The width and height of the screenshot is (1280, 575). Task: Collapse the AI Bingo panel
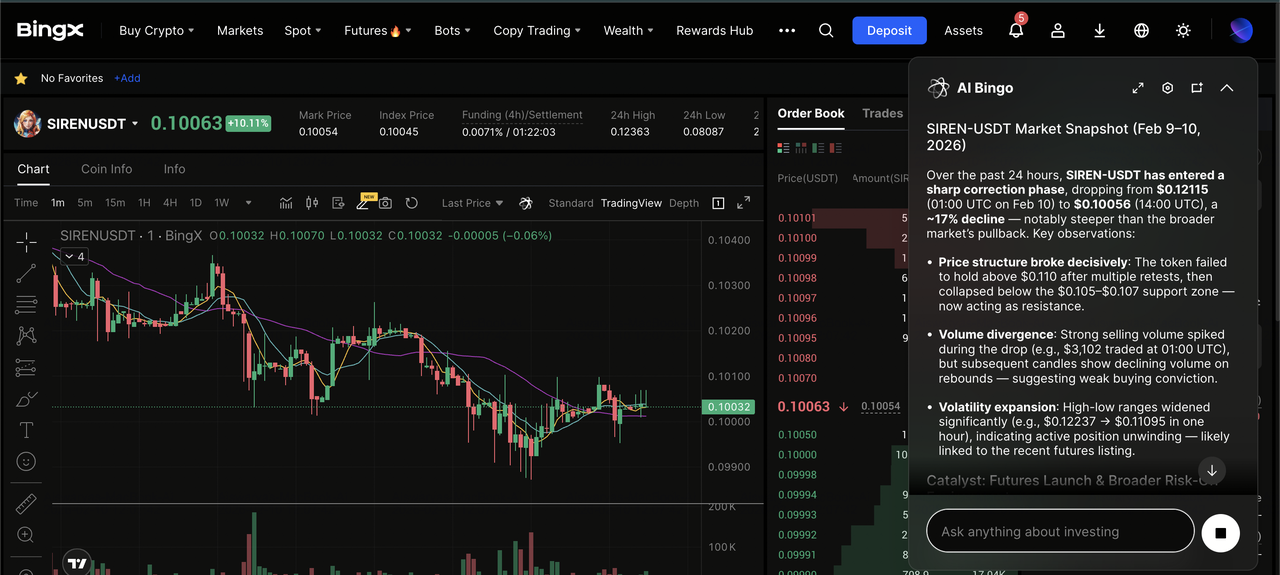click(1227, 88)
